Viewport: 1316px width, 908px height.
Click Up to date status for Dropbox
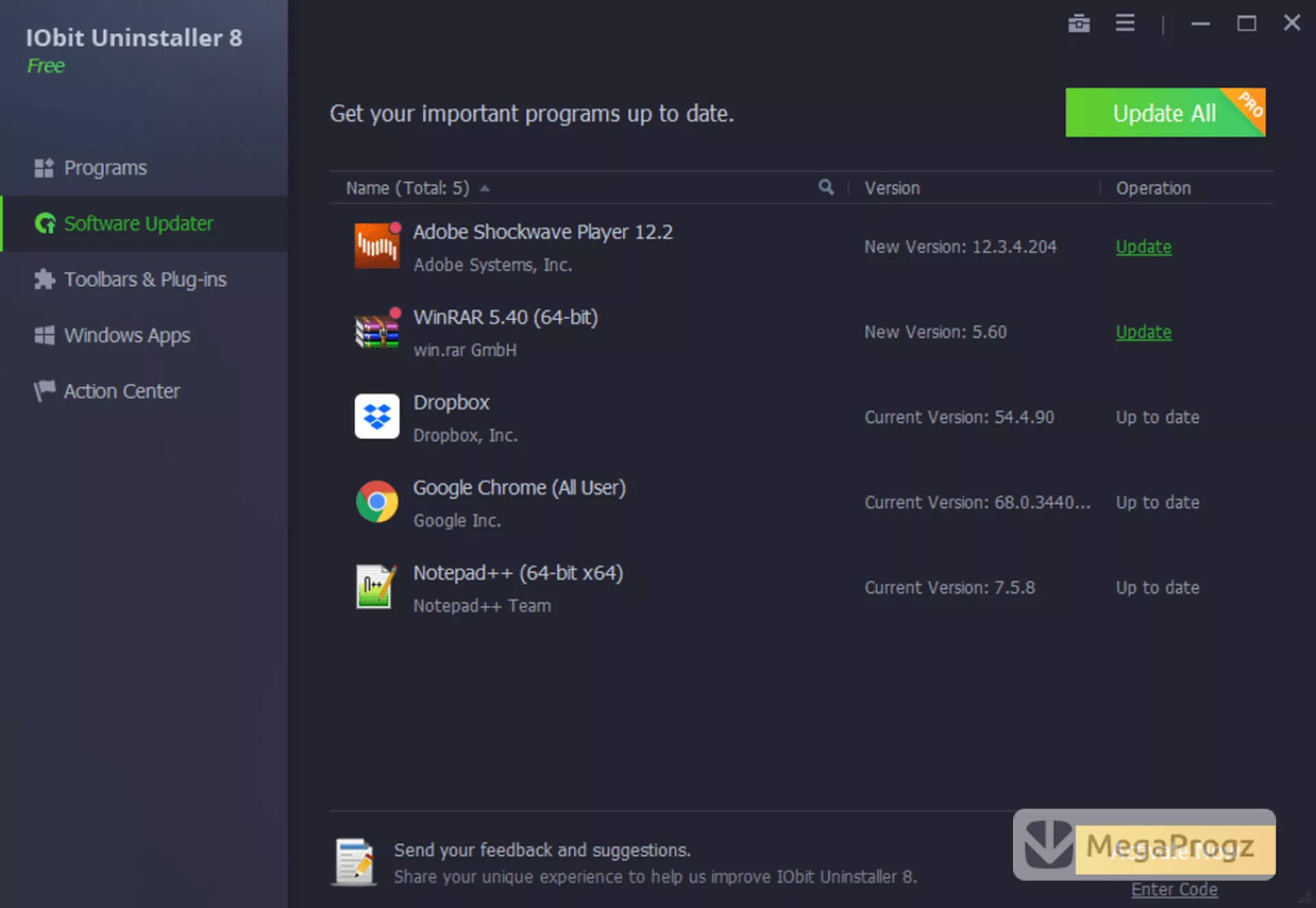point(1157,417)
